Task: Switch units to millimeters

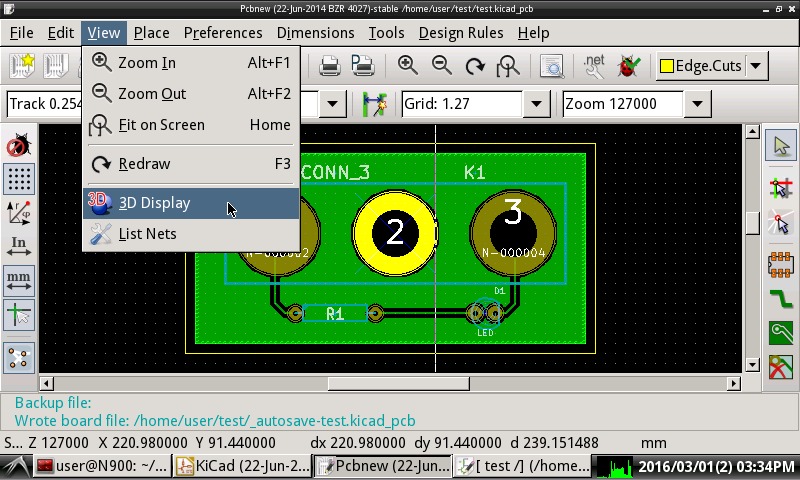Action: [19, 281]
